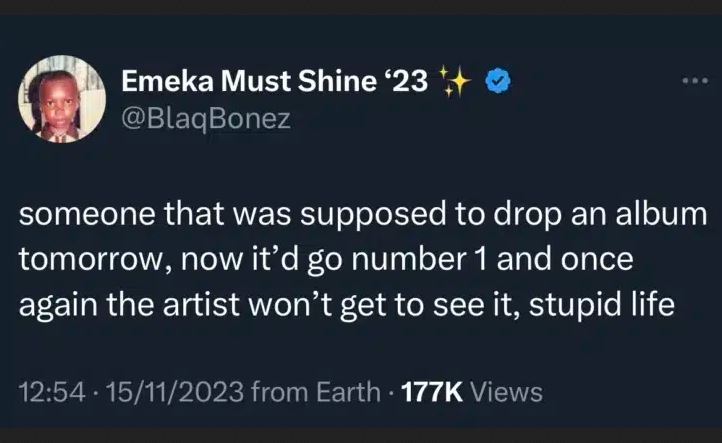Click the "Views" label
Screen dimensions: 722x443
point(507,390)
